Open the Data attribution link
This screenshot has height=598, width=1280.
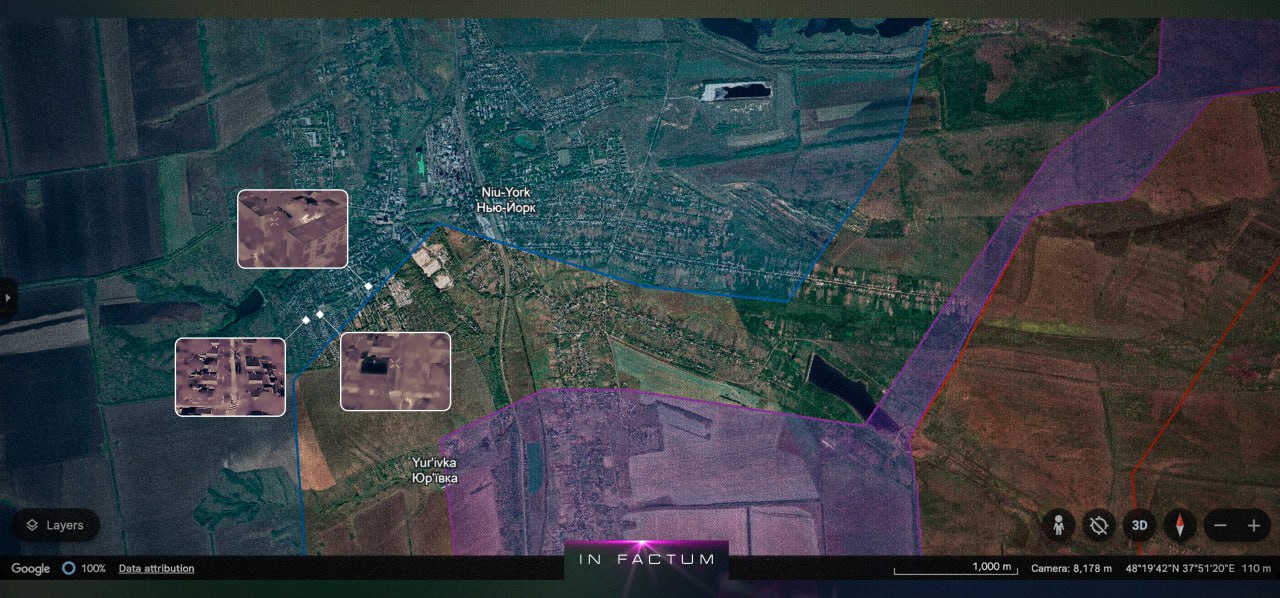[156, 568]
